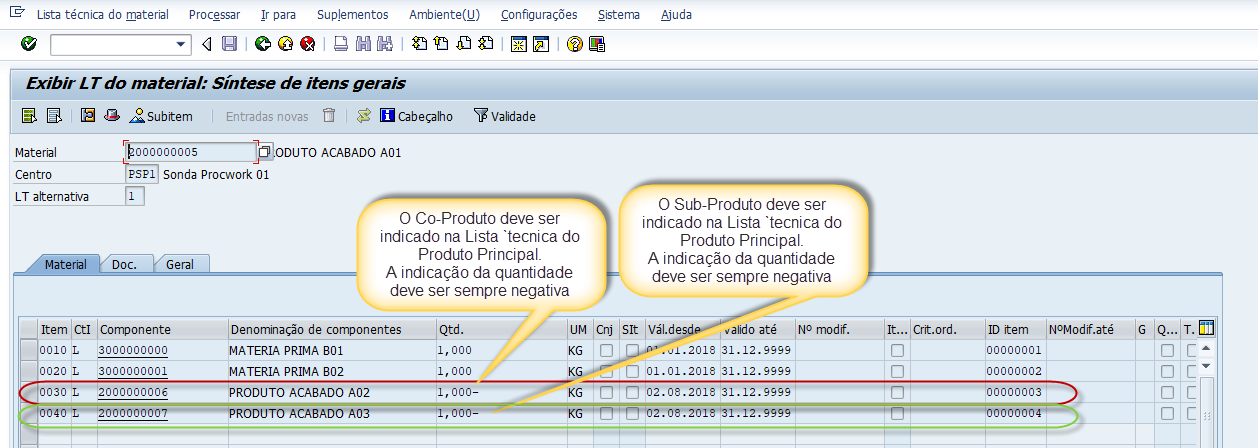Screen dimensions: 1258x448
Task: Click the green checkmark Enter icon
Action: point(28,44)
